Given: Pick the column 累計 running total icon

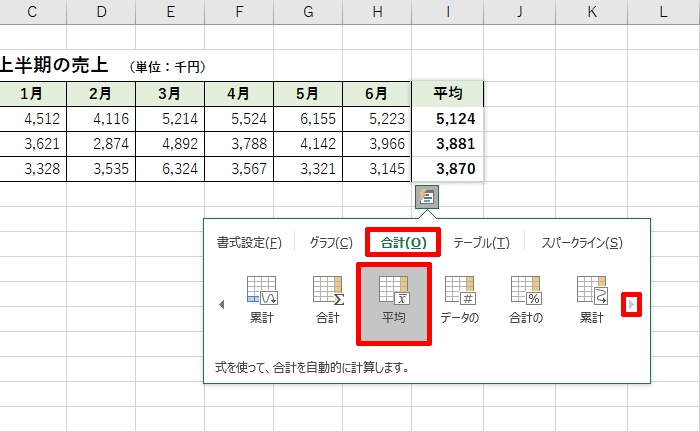Looking at the screenshot, I should click(x=592, y=300).
